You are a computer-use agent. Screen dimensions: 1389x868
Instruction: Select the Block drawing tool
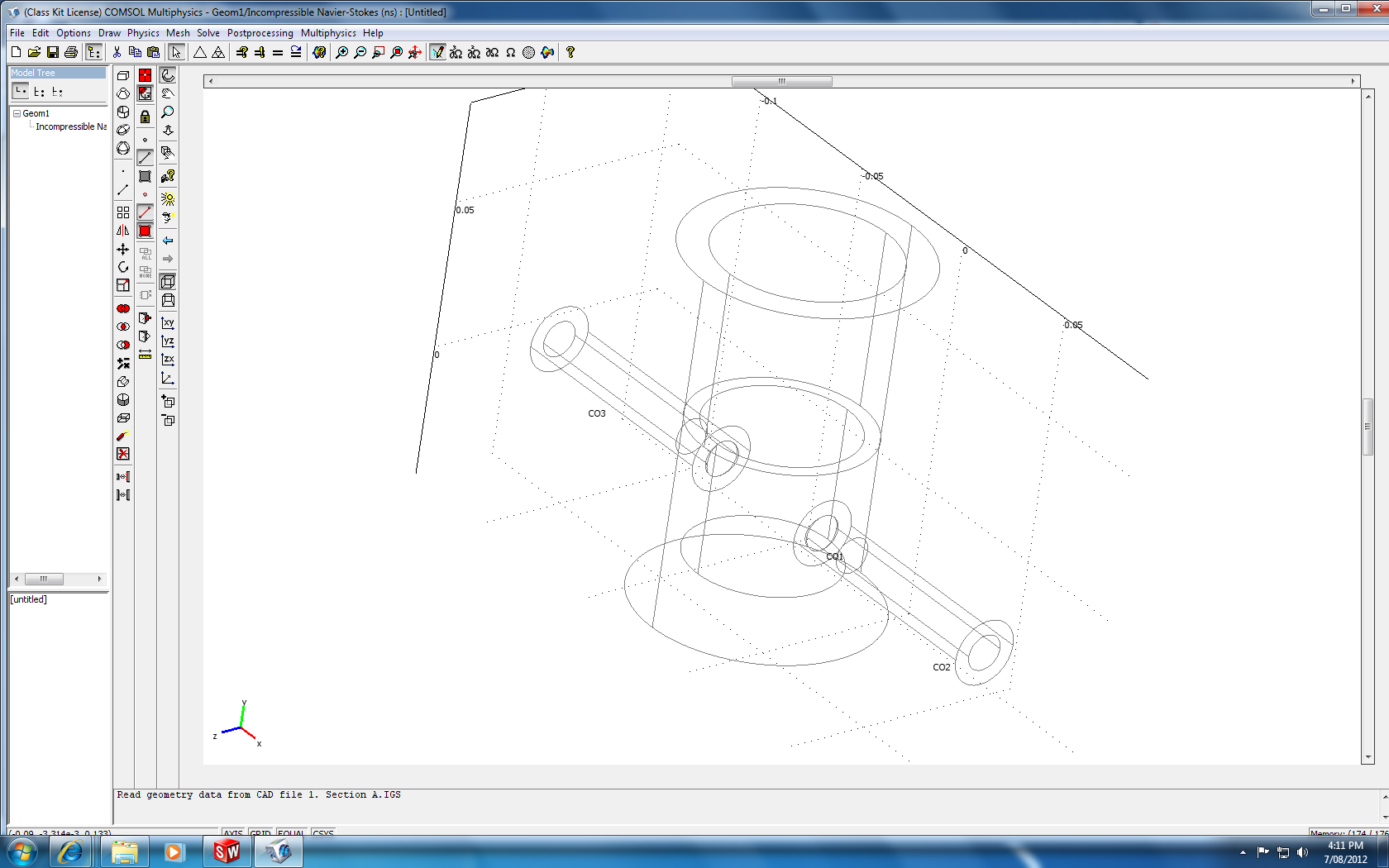[123, 75]
